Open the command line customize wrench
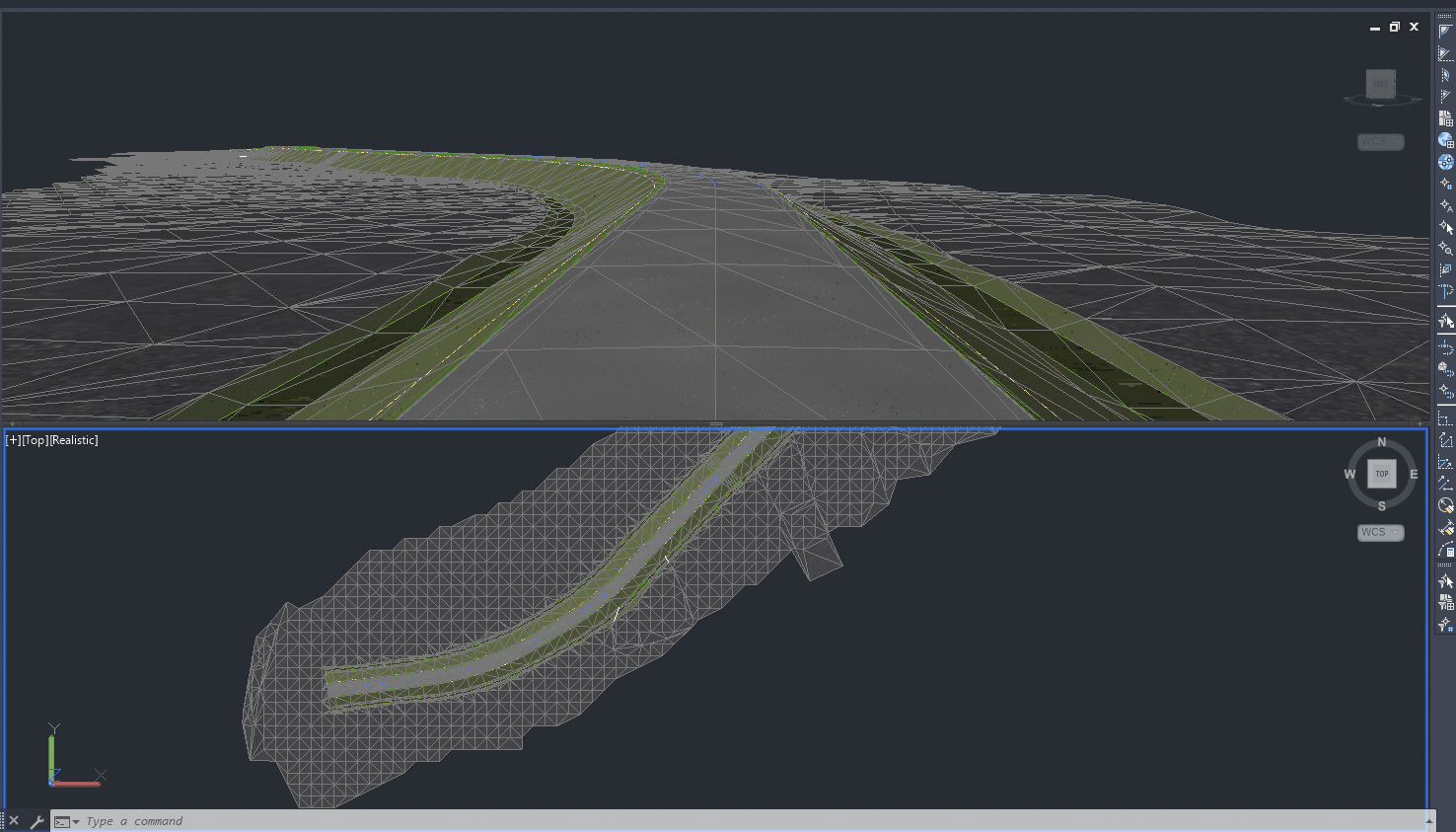Image resolution: width=1456 pixels, height=832 pixels. point(36,821)
